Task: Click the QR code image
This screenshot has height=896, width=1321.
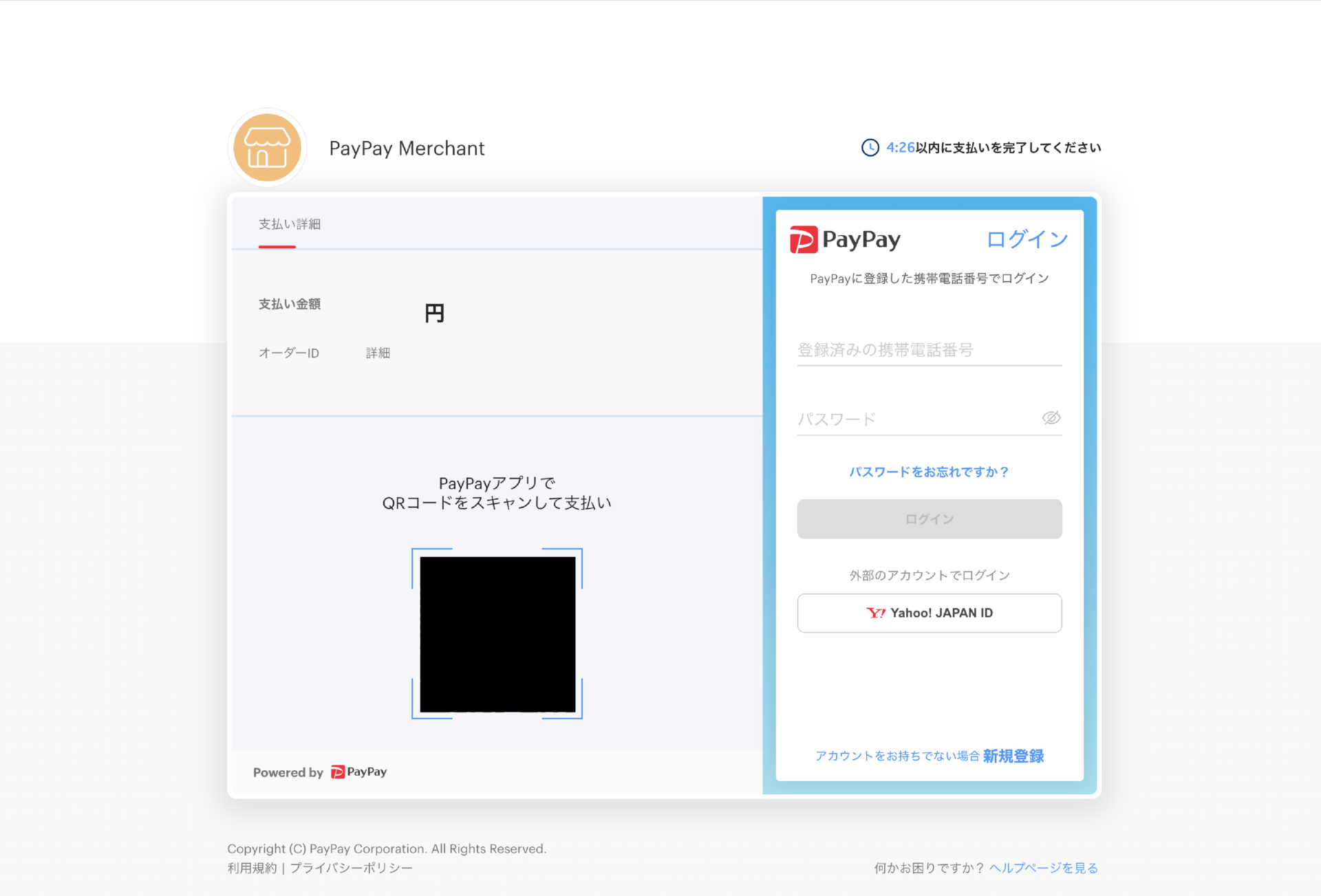Action: coord(497,634)
